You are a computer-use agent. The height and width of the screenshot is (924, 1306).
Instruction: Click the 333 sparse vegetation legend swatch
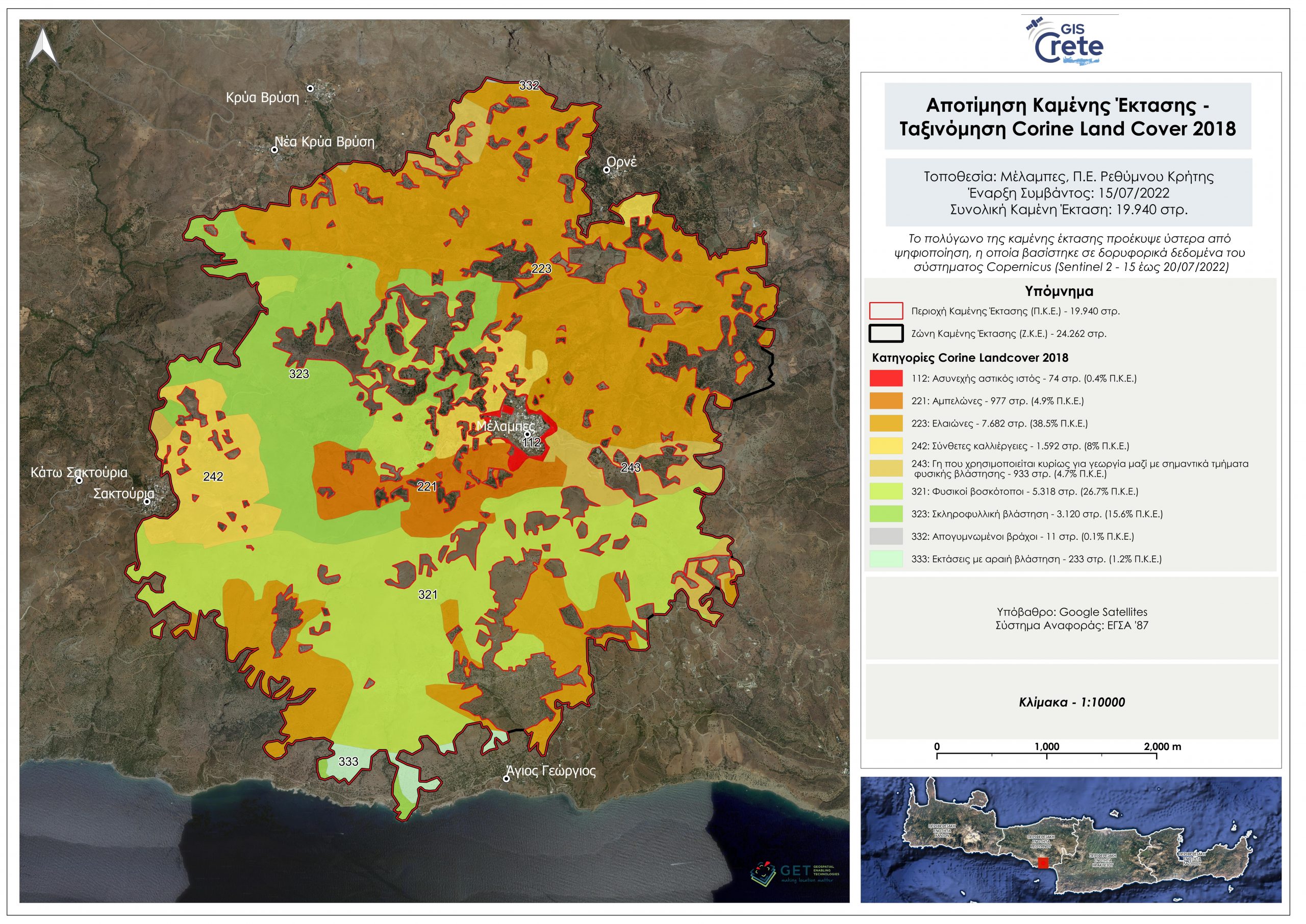pos(886,559)
